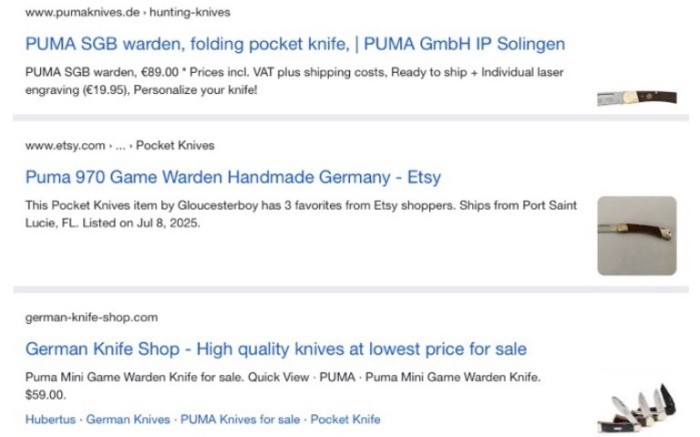Click the Pocket Knives breadcrumb on Etsy result
Image resolution: width=700 pixels, height=437 pixels.
pyautogui.click(x=175, y=146)
